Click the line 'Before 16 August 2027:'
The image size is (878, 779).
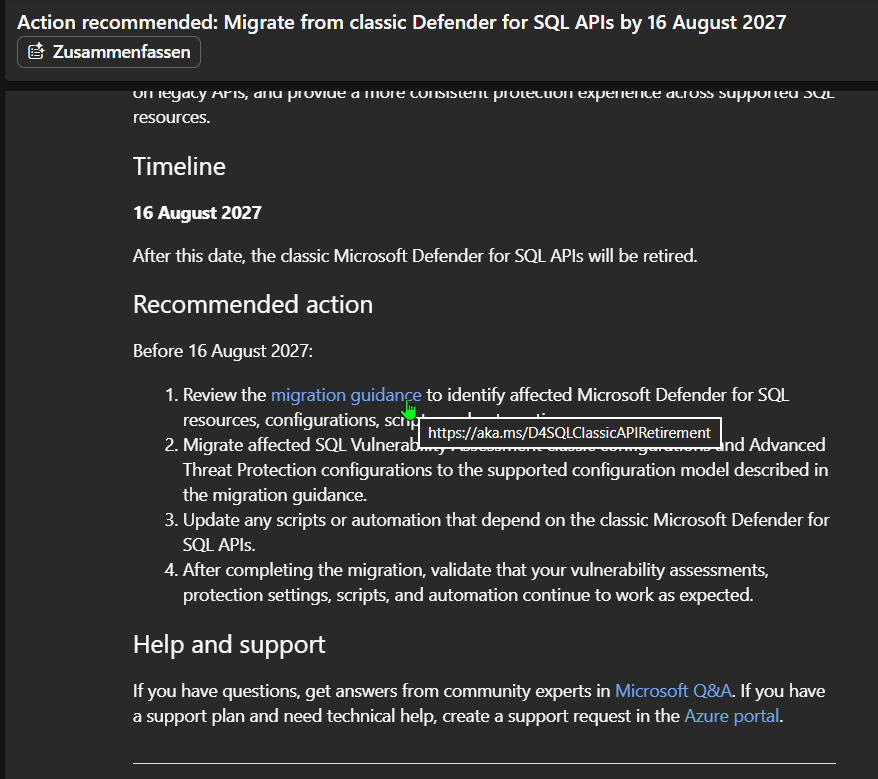(x=223, y=351)
